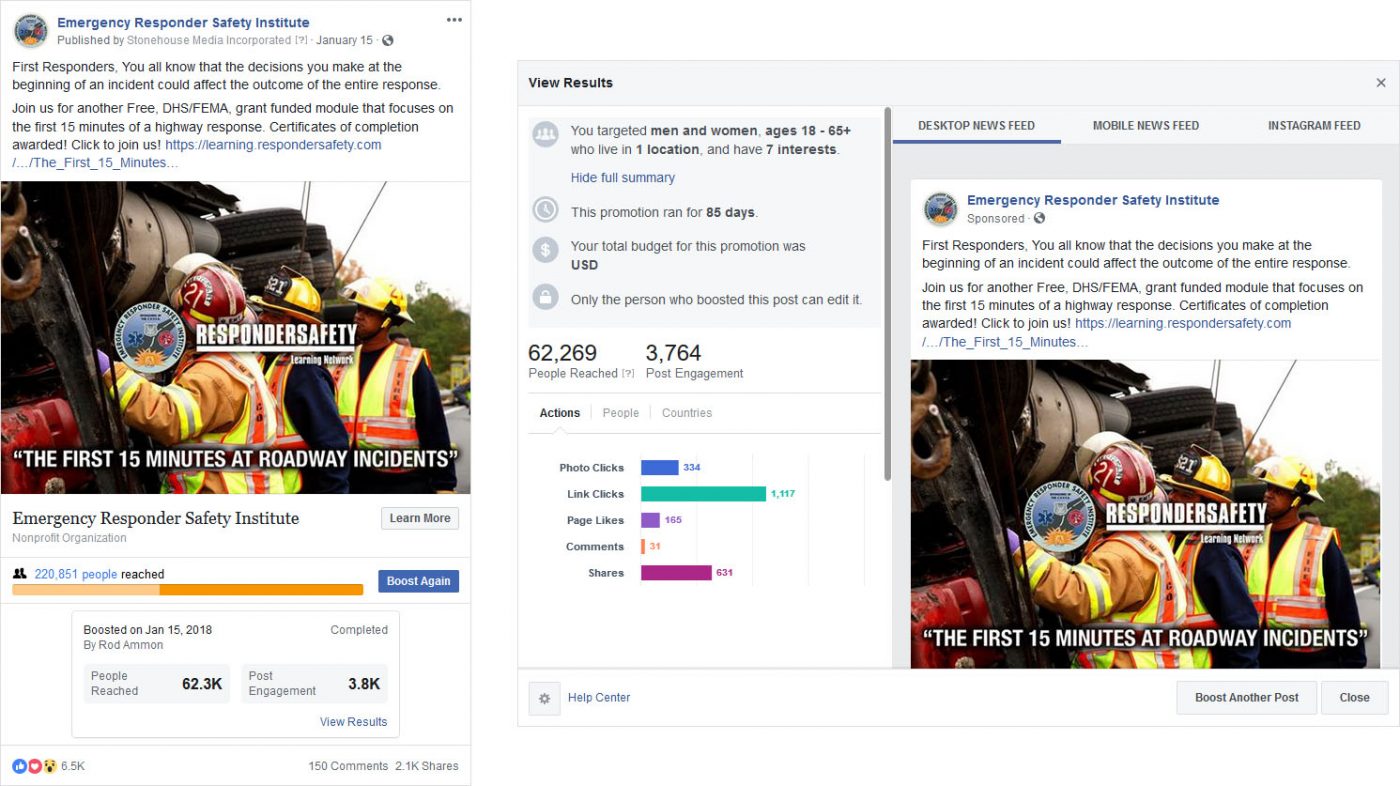Close the View Results dialog with X
Viewport: 1400px width, 786px height.
pos(1381,83)
